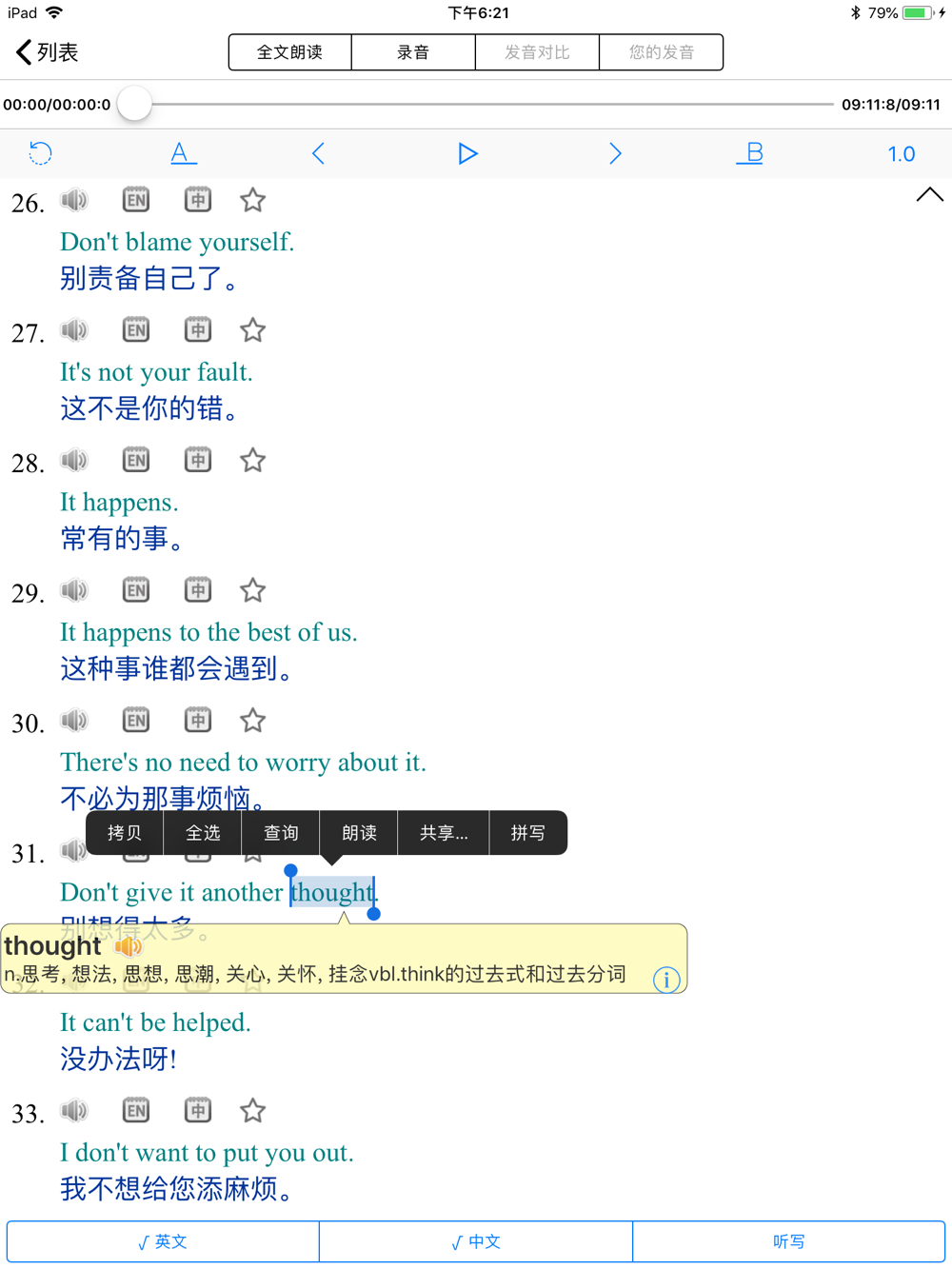Choose 朗读 in the context menu
Image resolution: width=952 pixels, height=1269 pixels.
point(359,833)
